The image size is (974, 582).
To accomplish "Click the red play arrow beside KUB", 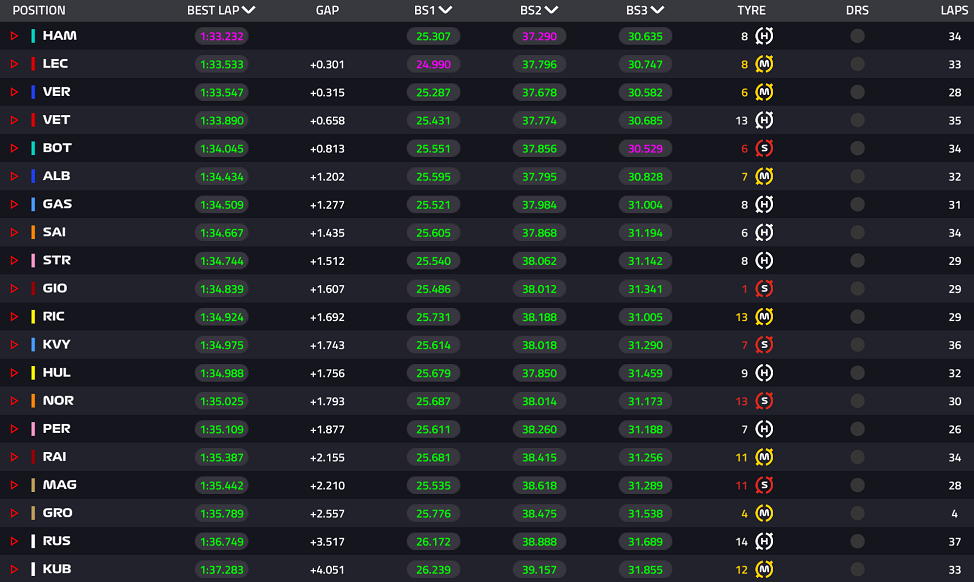I will point(14,569).
